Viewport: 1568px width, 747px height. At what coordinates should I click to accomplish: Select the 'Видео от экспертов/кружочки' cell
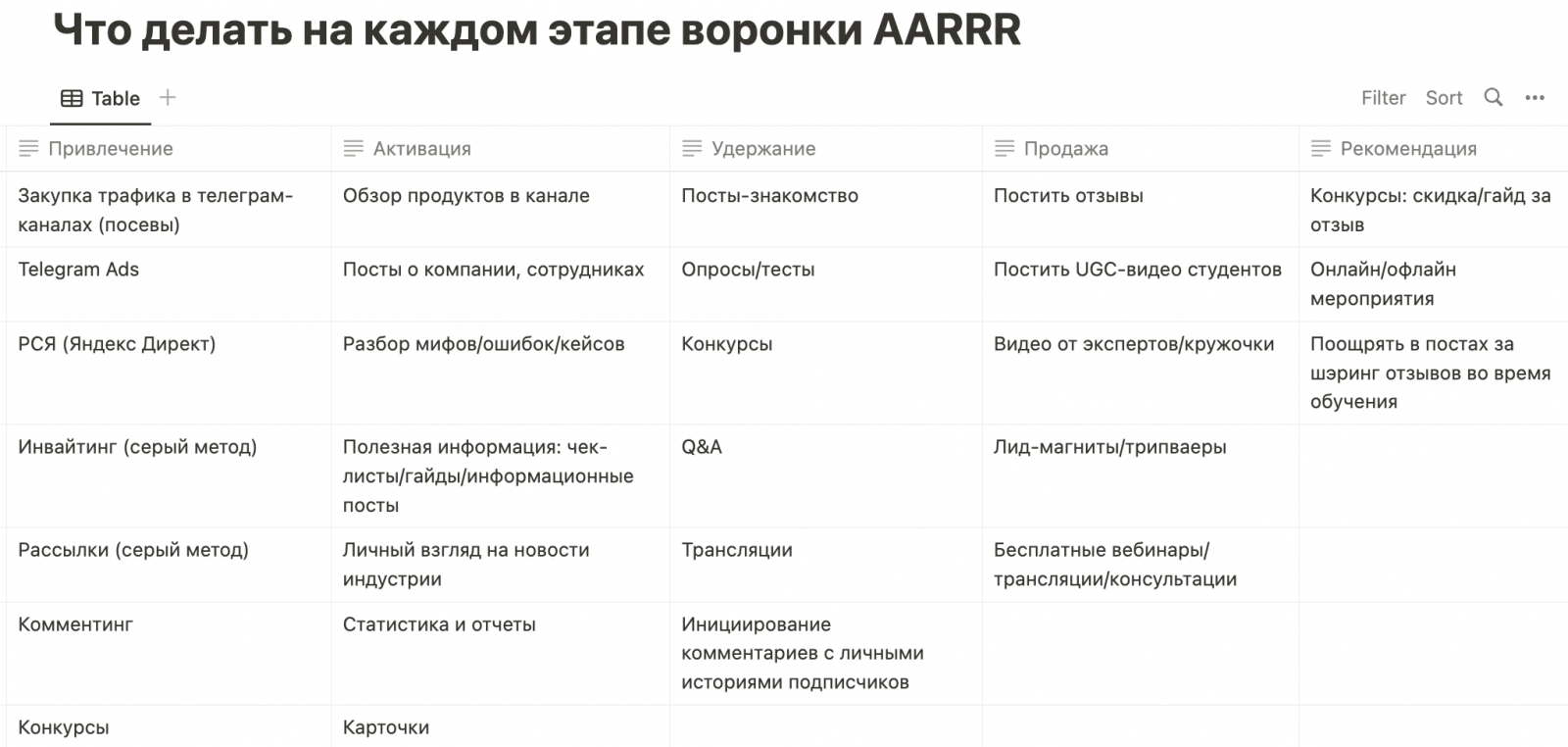pos(1141,373)
